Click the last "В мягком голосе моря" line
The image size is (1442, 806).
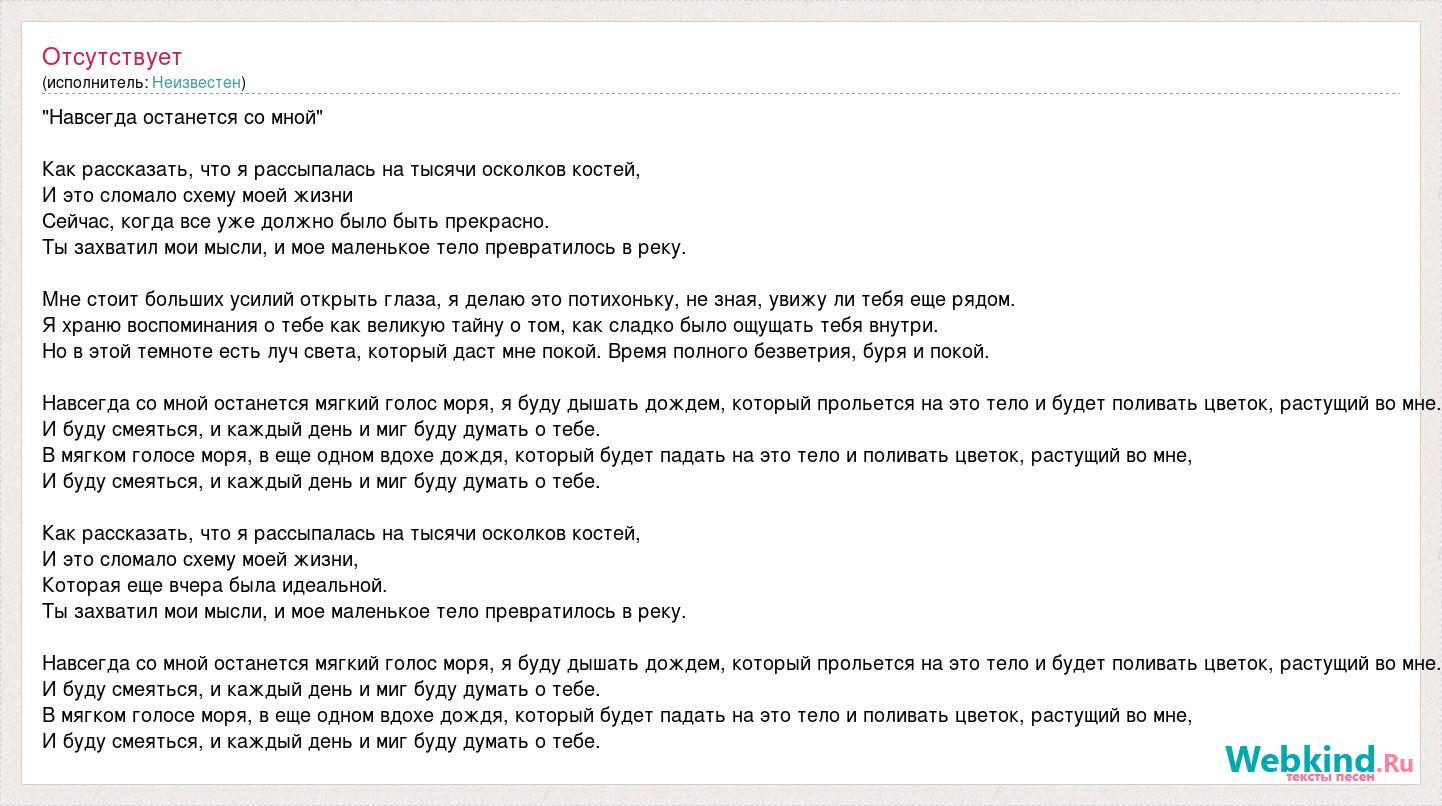[617, 715]
